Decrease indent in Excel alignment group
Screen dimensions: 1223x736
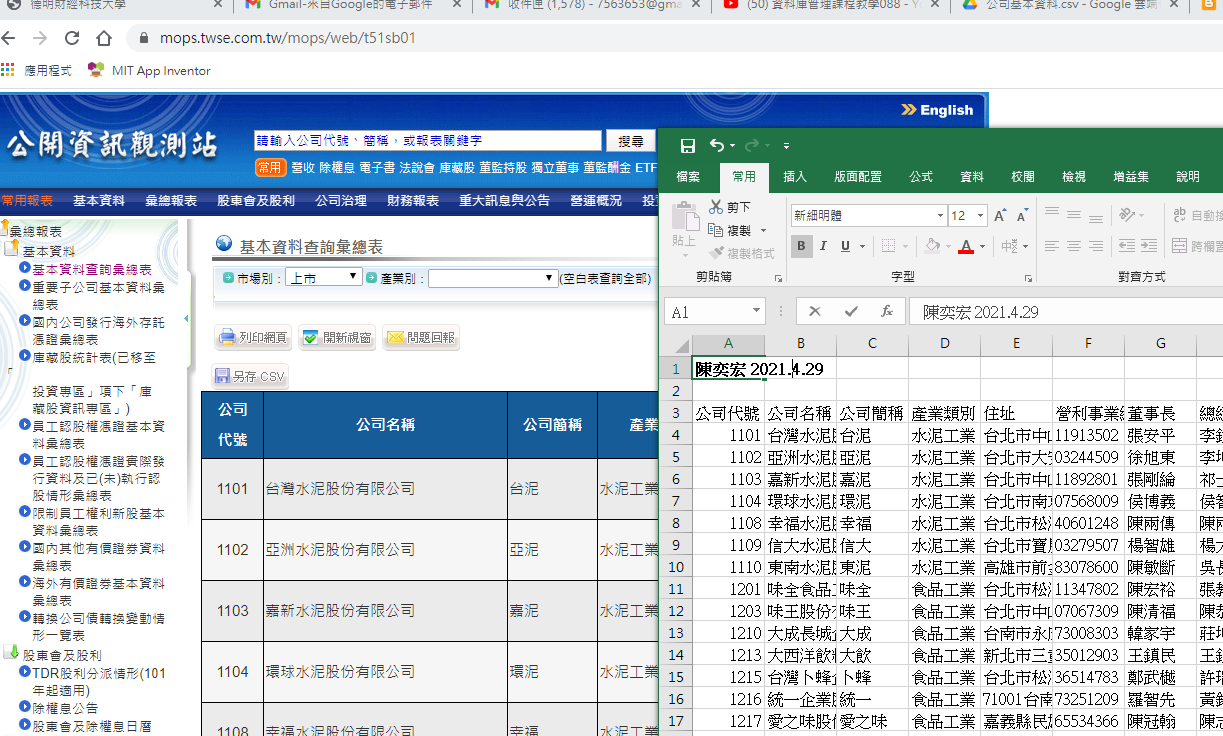pos(1128,246)
